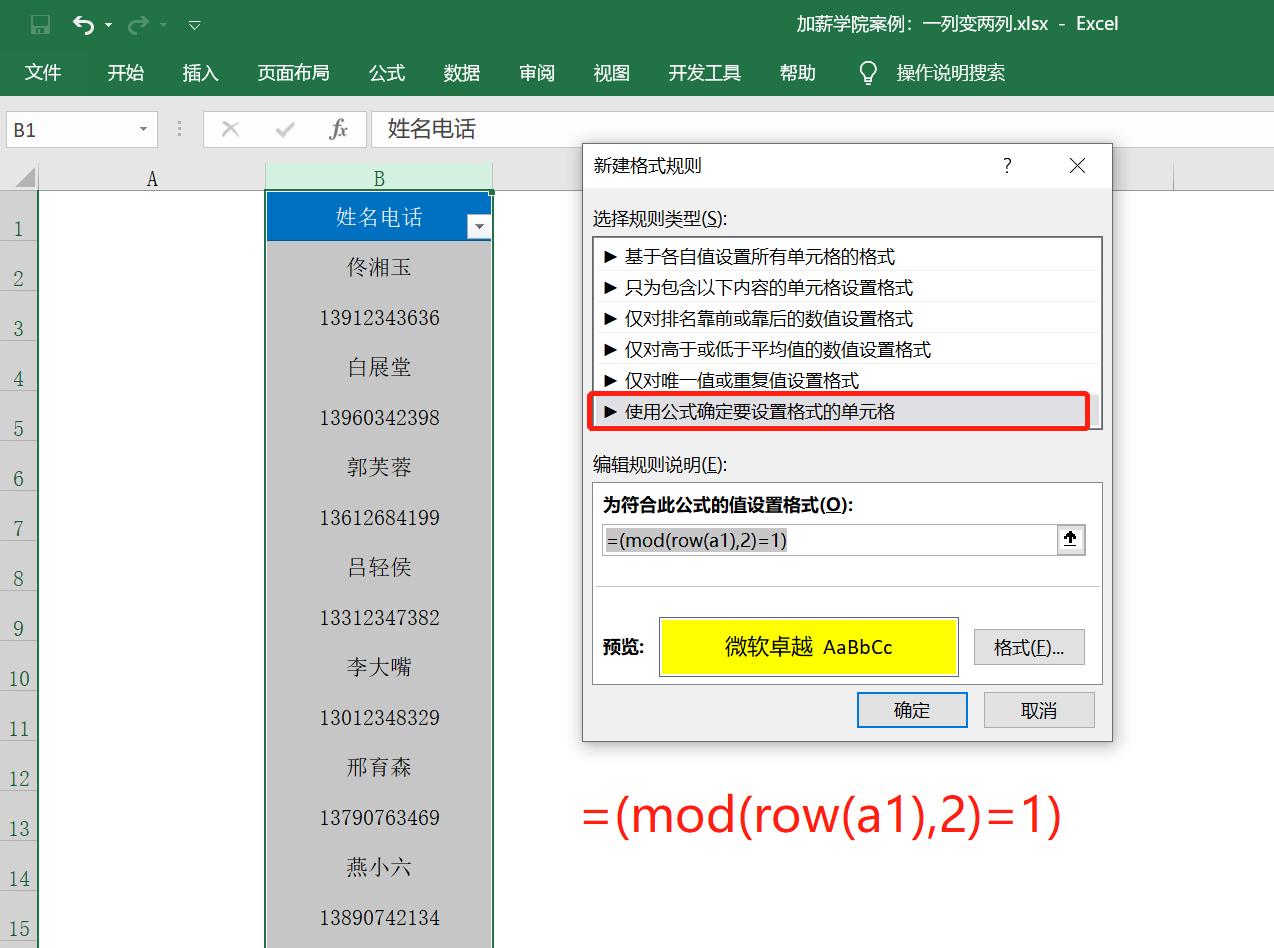This screenshot has width=1274, height=948.
Task: Switch to the 数据 ribbon tab
Action: [461, 73]
